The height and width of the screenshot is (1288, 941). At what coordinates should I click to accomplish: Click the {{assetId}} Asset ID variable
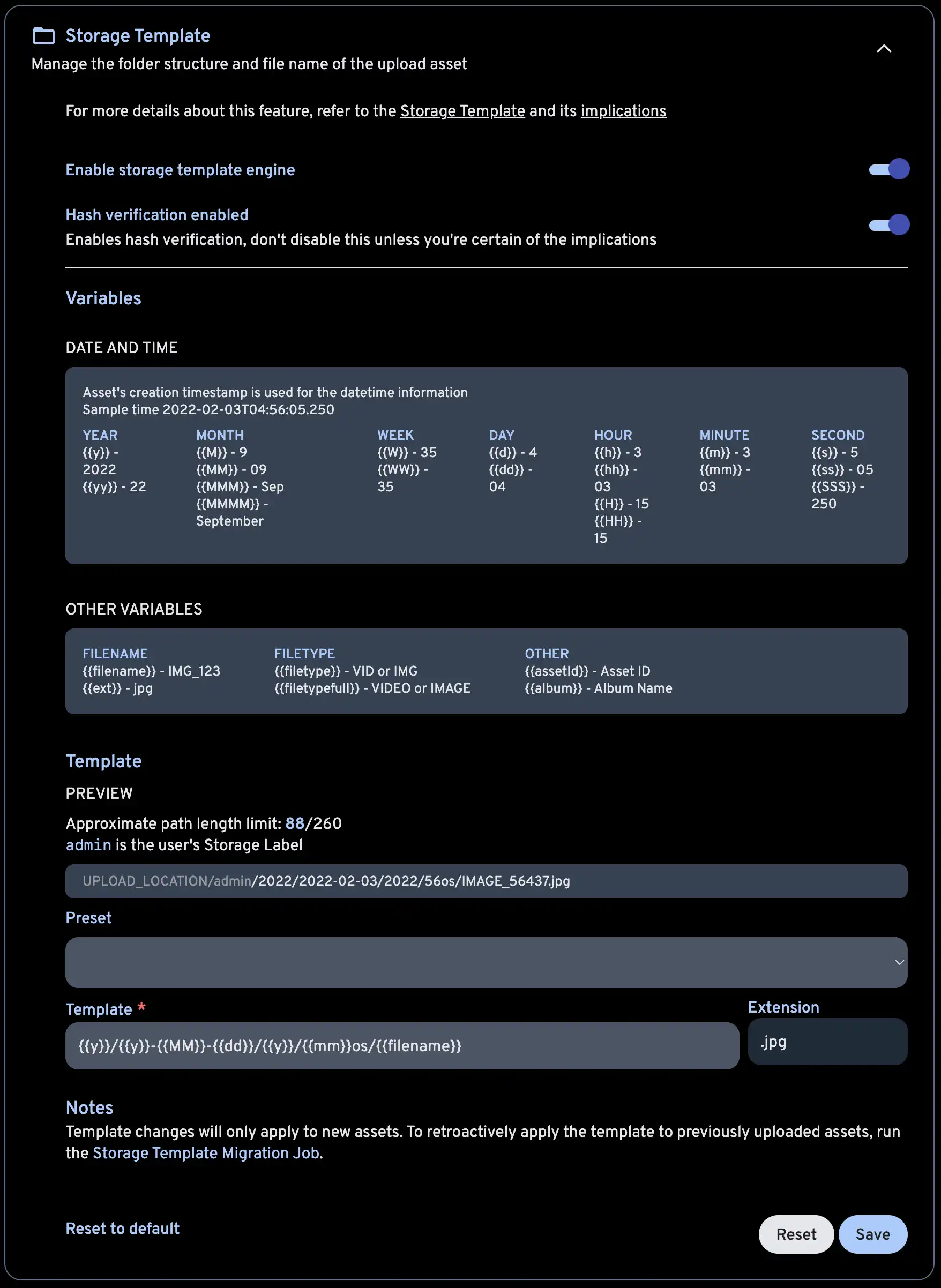click(x=587, y=671)
